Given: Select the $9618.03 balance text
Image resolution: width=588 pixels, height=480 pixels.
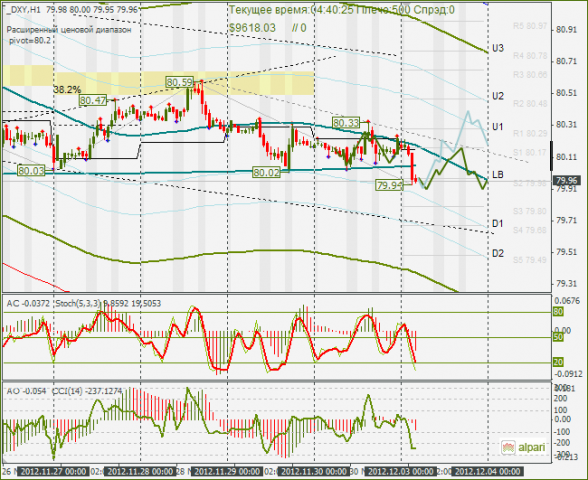Looking at the screenshot, I should tap(252, 28).
